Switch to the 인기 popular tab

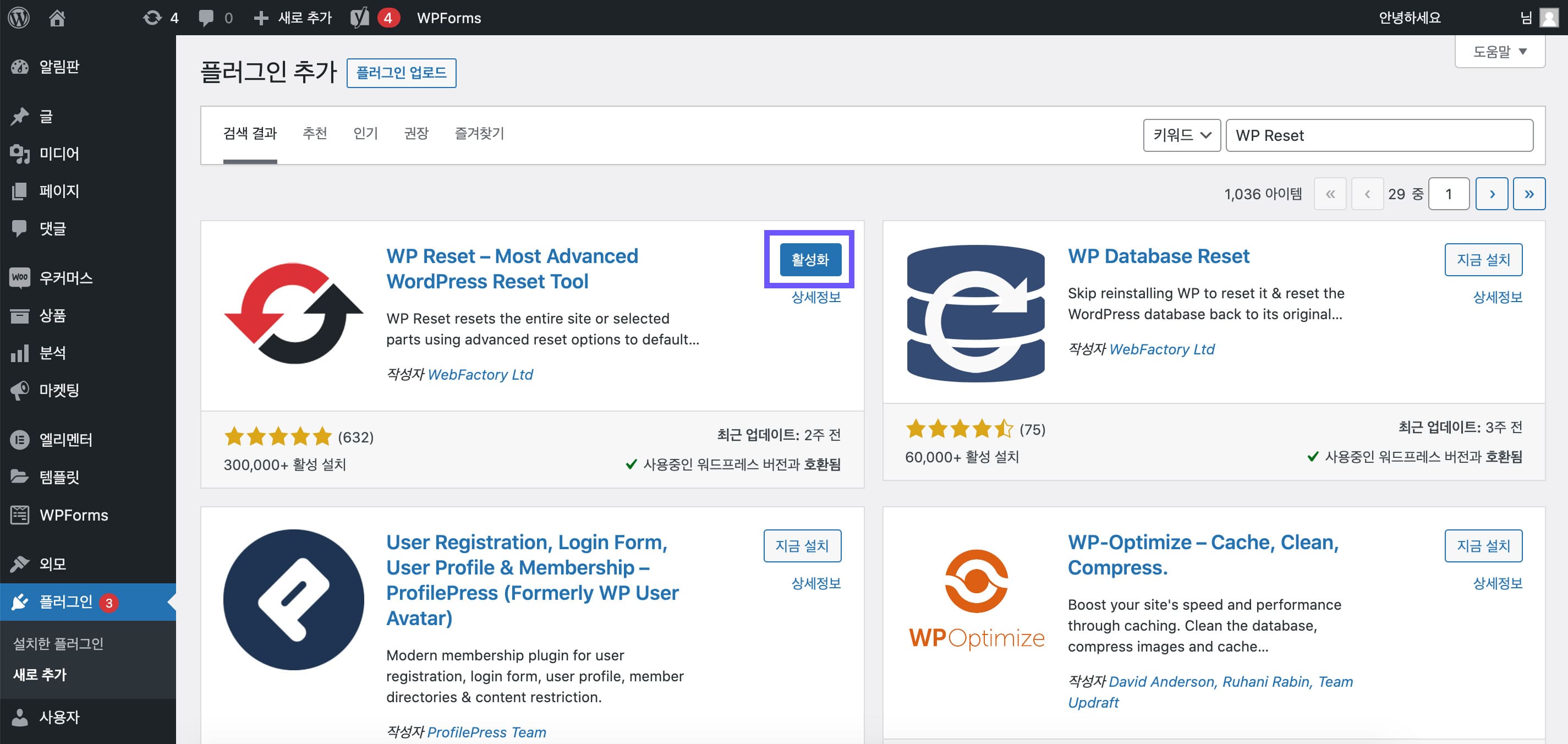point(365,133)
